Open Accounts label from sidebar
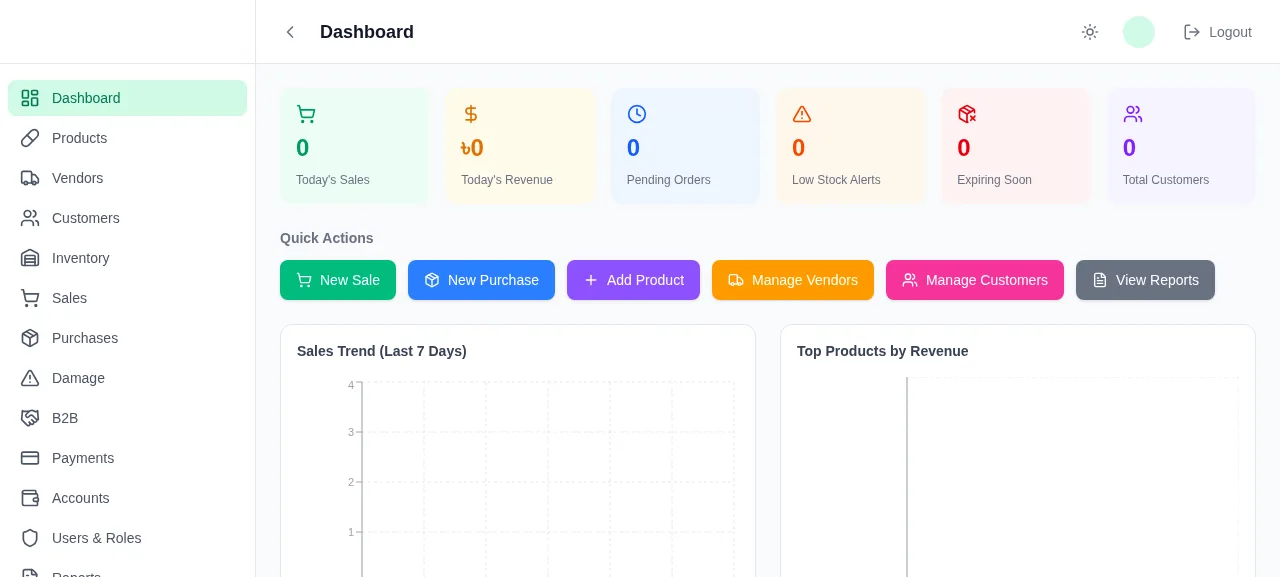The height and width of the screenshot is (577, 1280). (81, 498)
